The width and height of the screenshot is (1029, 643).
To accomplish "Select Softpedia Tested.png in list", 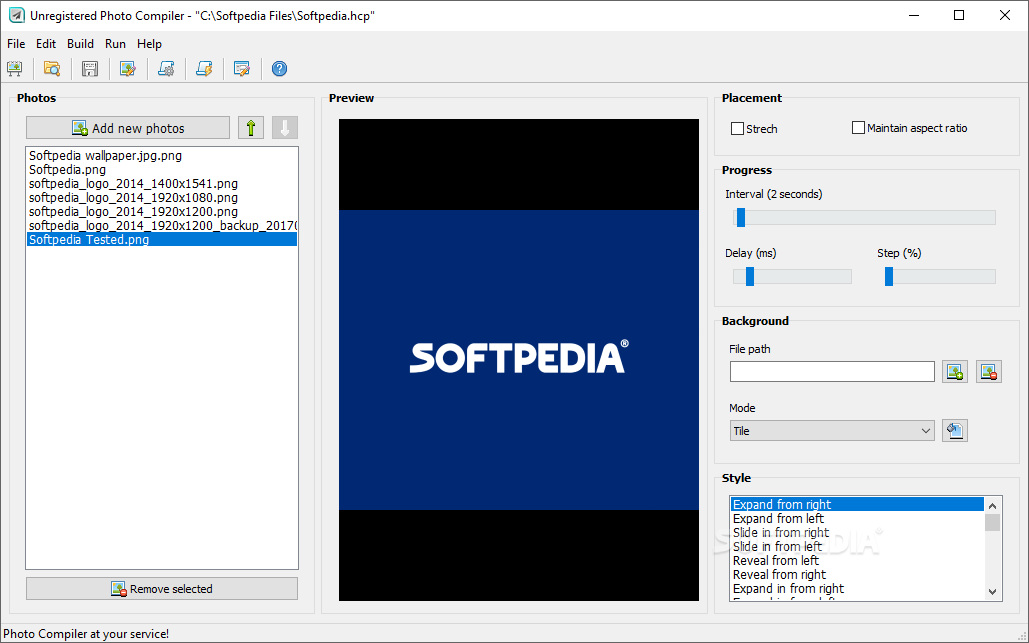I will tap(162, 239).
